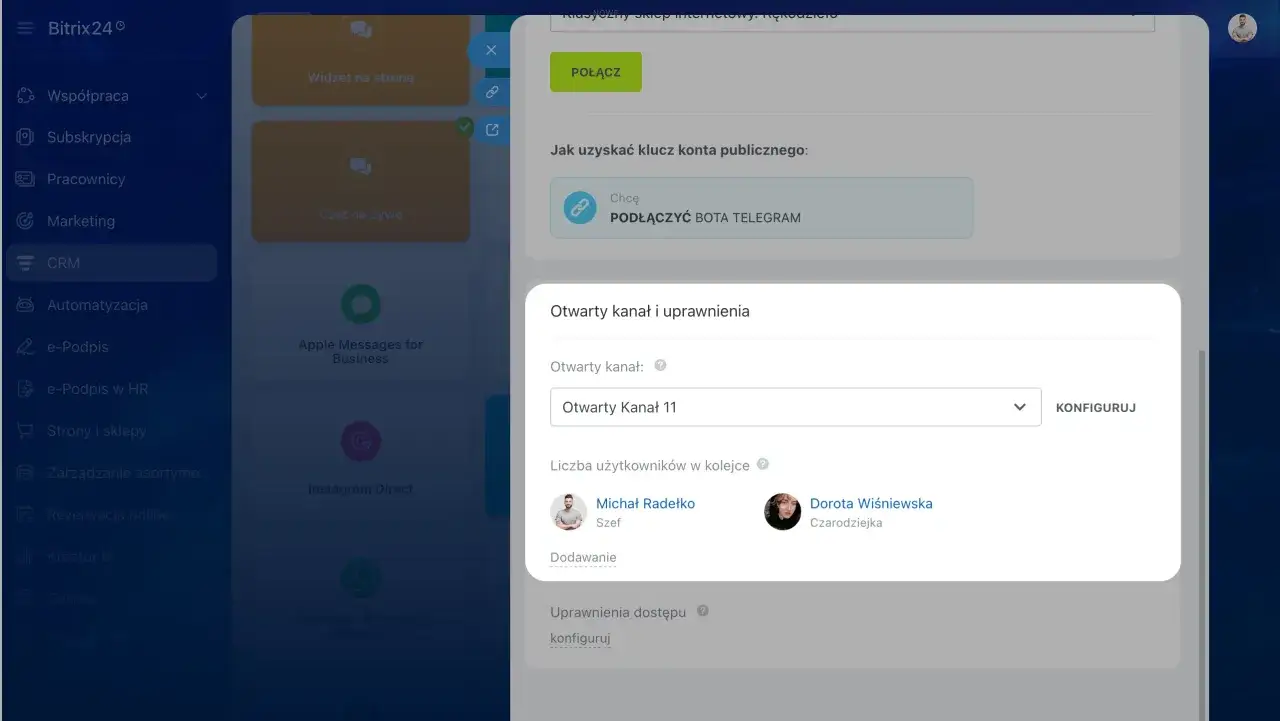Open Subskrypcja in the sidebar
Viewport: 1280px width, 721px height.
(89, 137)
